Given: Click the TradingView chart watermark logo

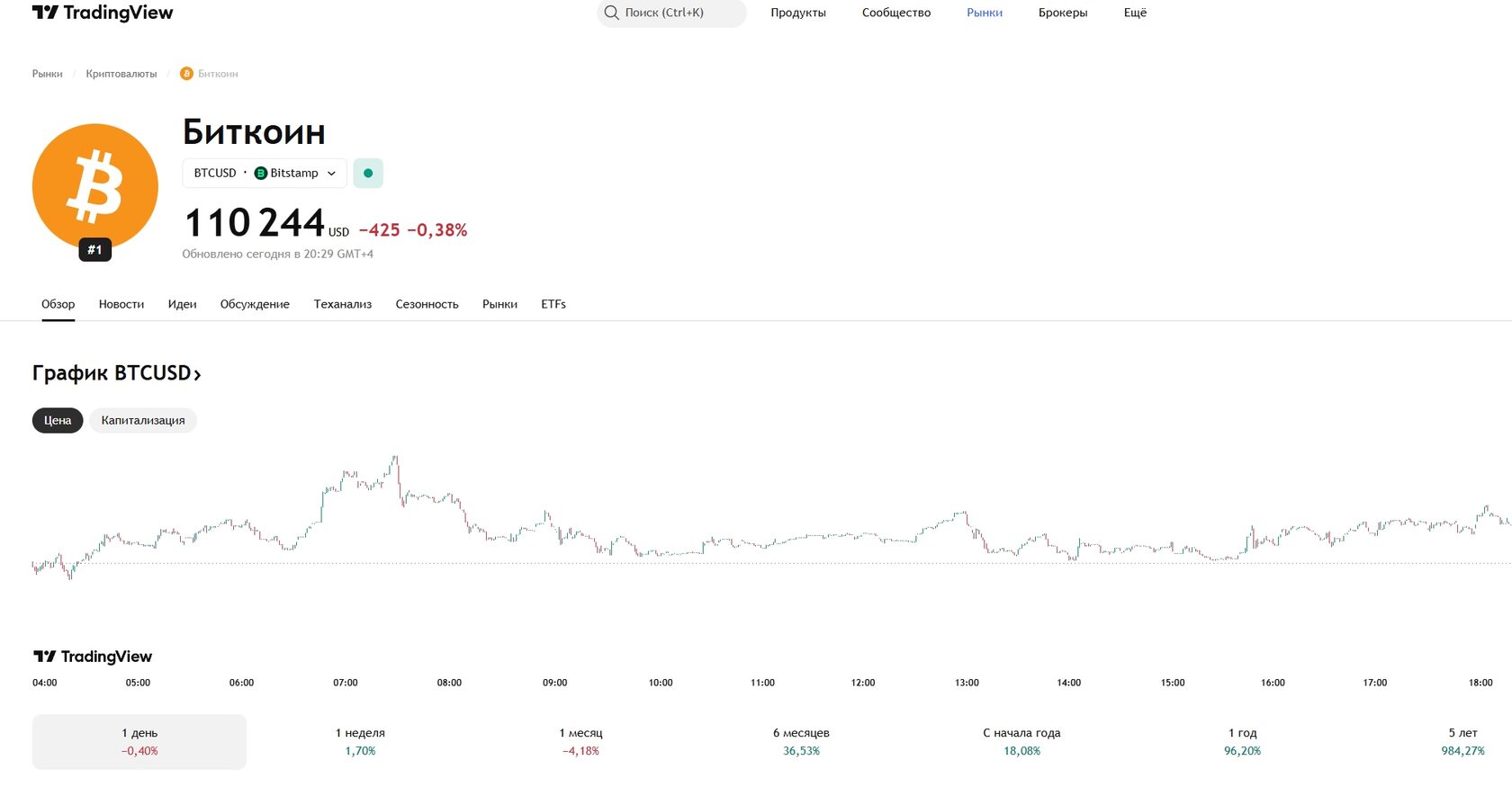Looking at the screenshot, I should click(93, 657).
